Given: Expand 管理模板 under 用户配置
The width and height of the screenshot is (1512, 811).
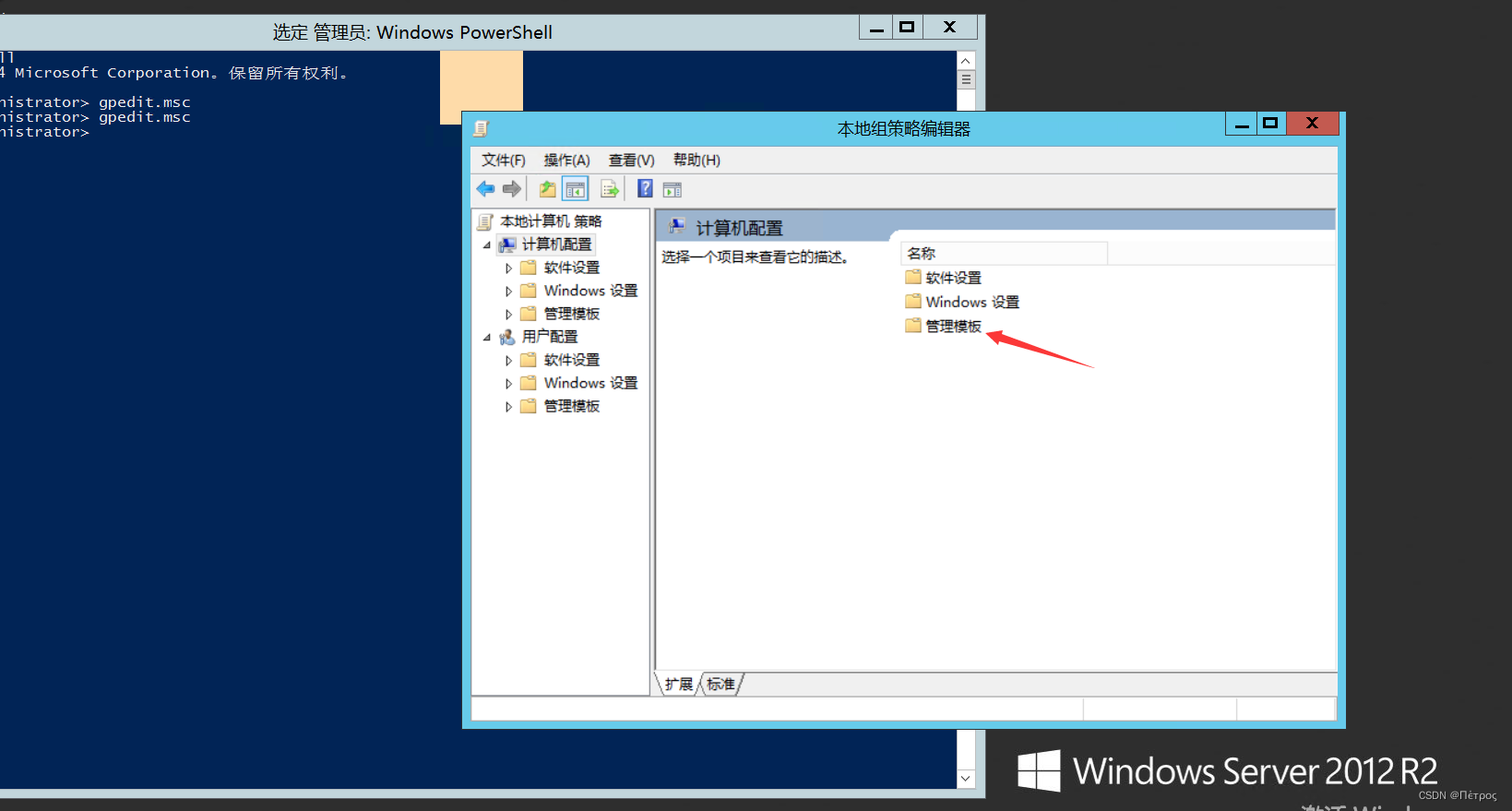Looking at the screenshot, I should (x=508, y=407).
